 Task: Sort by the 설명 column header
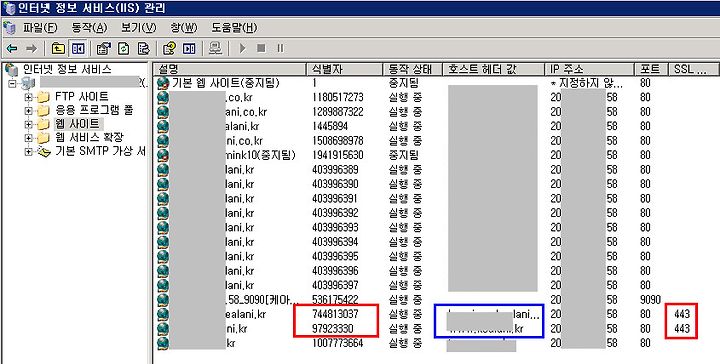coord(229,69)
